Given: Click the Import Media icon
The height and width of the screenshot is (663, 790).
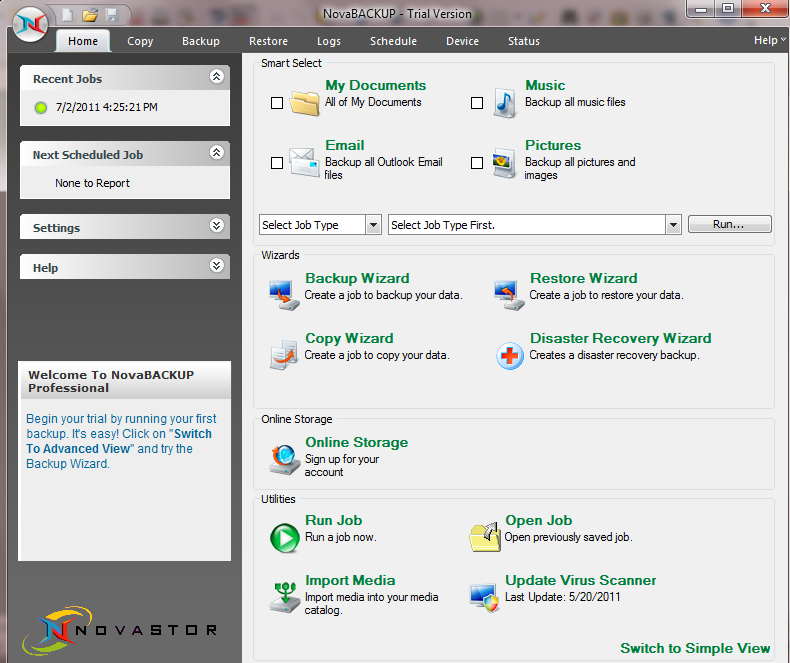Looking at the screenshot, I should (x=284, y=596).
